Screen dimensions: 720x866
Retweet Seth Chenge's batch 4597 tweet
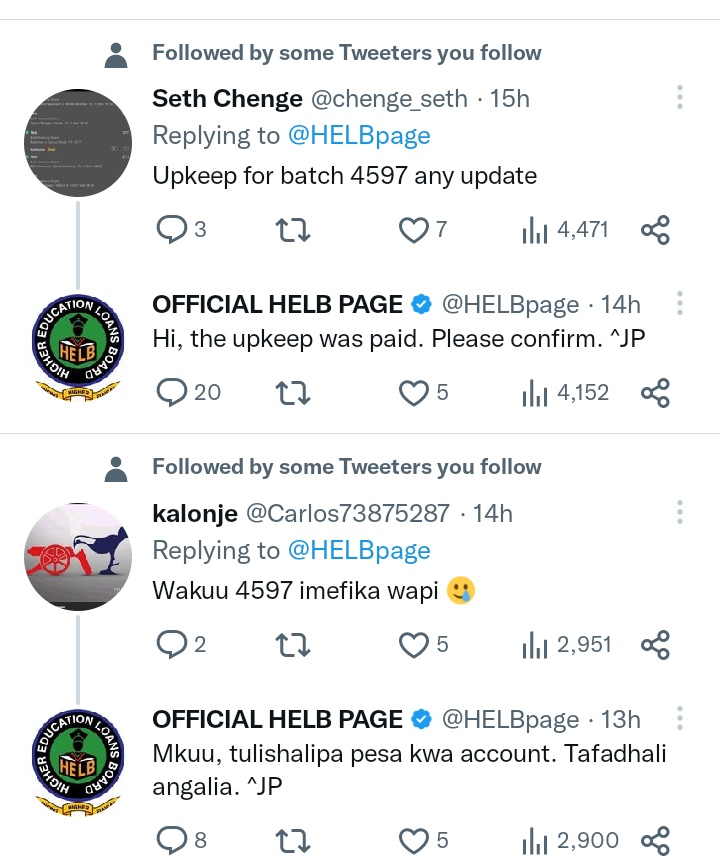click(x=293, y=230)
